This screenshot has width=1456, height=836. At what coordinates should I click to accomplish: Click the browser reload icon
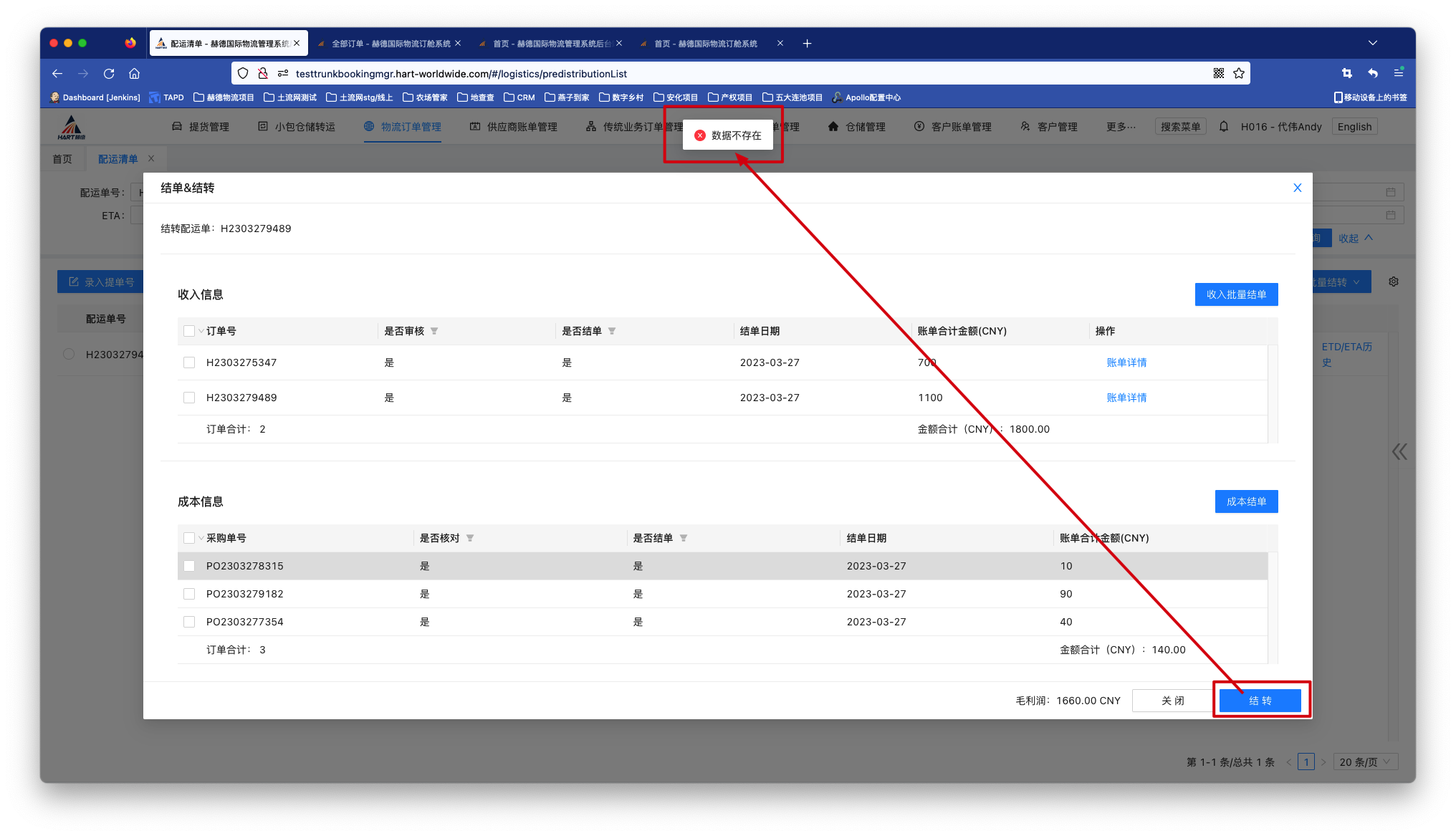[109, 74]
